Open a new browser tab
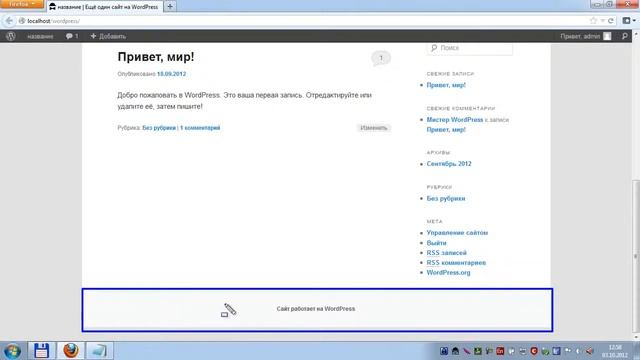The height and width of the screenshot is (360, 640). 170,7
